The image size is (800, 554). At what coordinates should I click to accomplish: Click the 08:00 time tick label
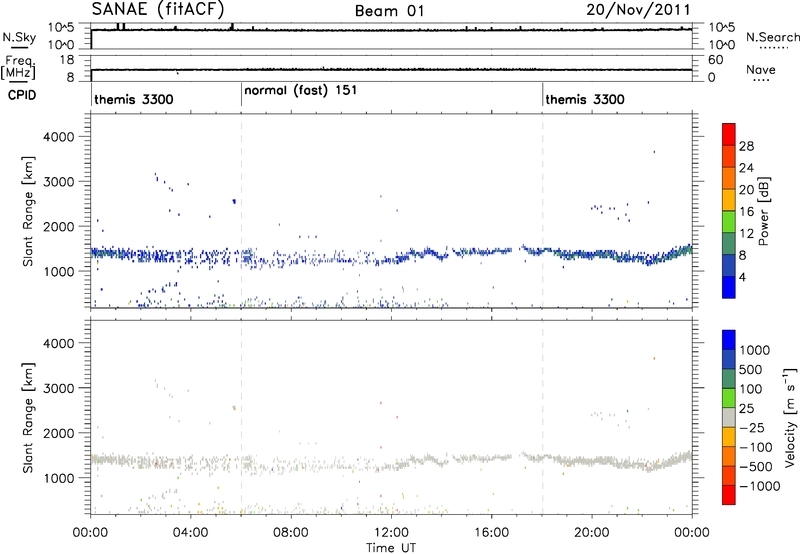coord(290,533)
